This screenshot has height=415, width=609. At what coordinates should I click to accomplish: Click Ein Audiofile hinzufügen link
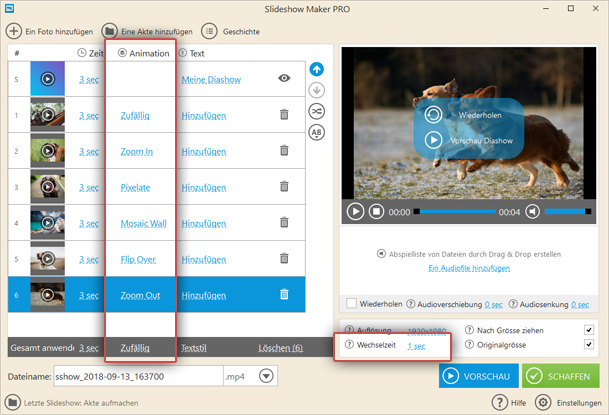coord(469,268)
